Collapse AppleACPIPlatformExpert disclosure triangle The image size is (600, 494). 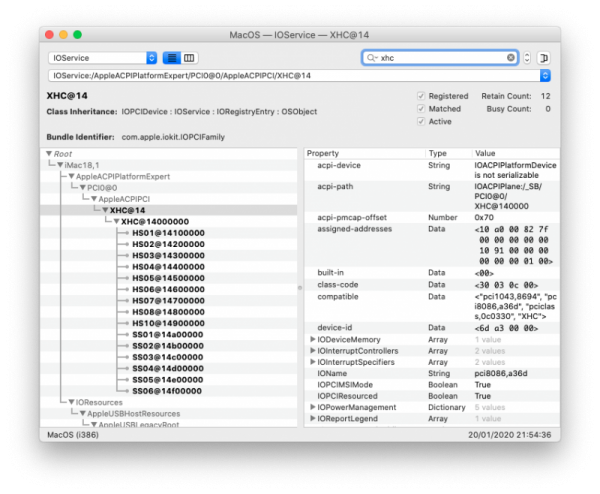(x=71, y=176)
